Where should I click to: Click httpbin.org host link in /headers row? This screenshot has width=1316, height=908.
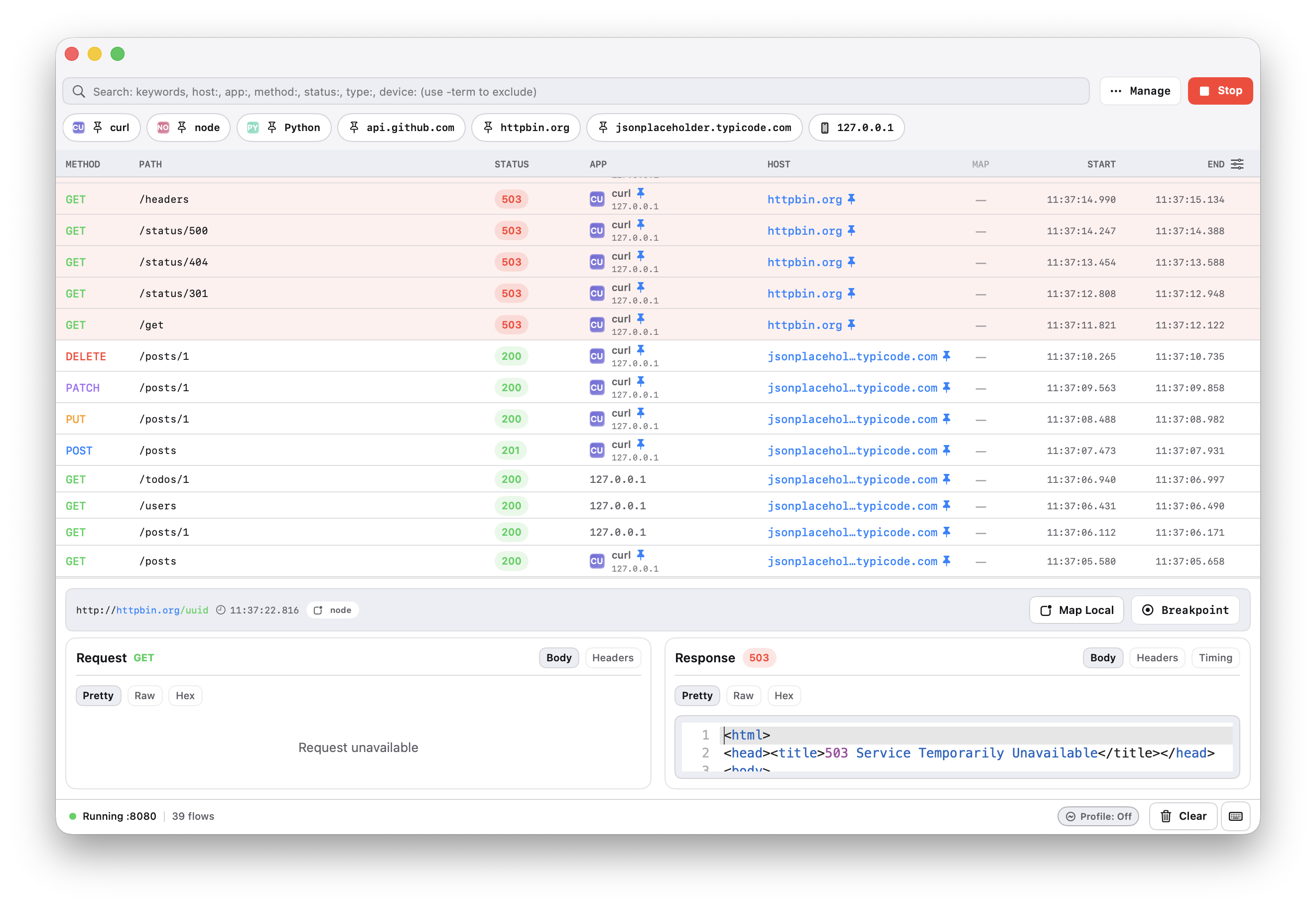pyautogui.click(x=804, y=199)
